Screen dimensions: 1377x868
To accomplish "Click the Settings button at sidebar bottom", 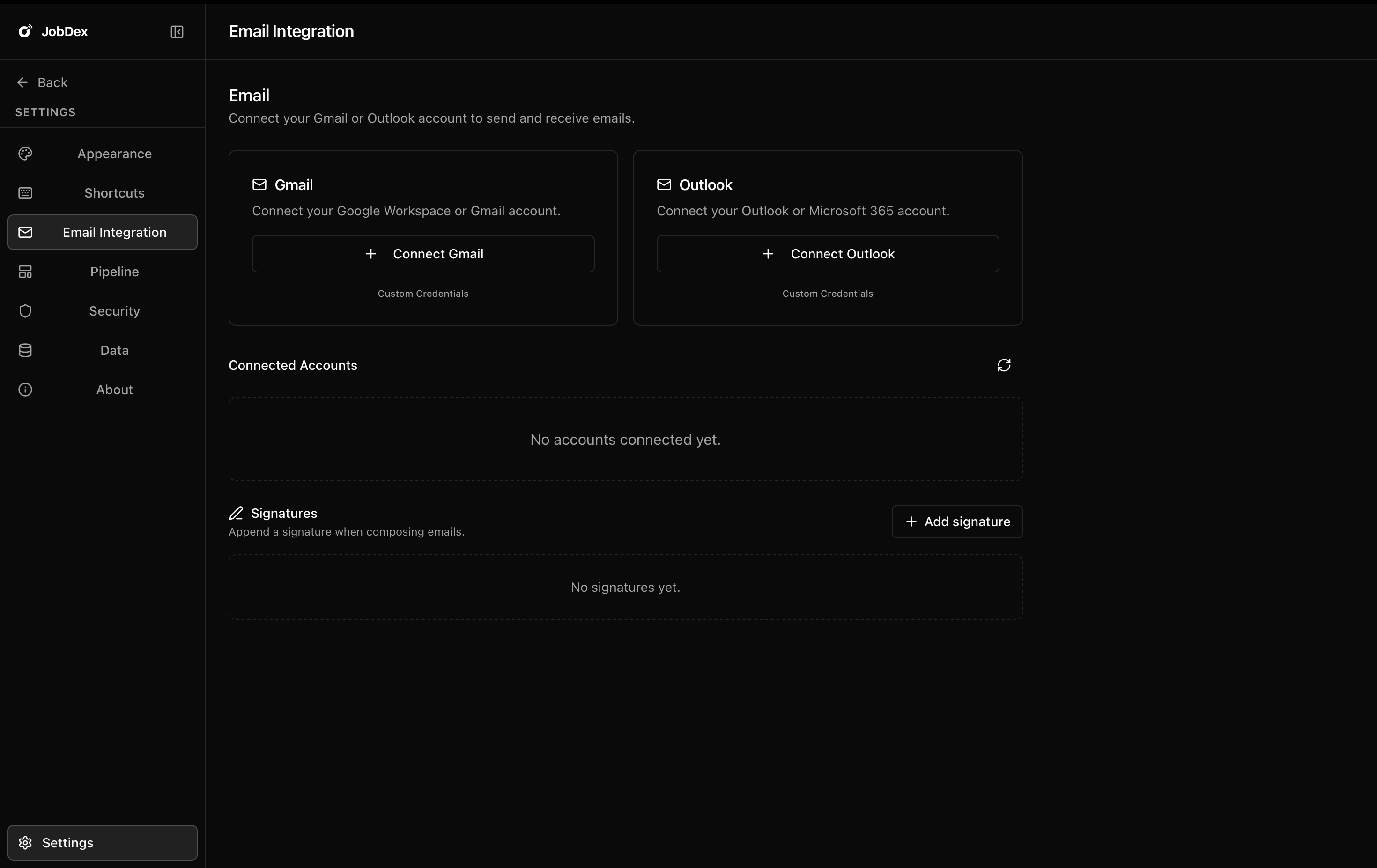I will 103,843.
